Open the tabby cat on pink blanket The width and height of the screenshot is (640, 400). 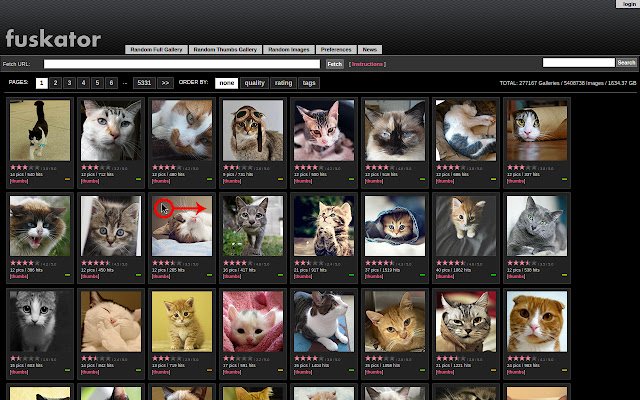[324, 130]
